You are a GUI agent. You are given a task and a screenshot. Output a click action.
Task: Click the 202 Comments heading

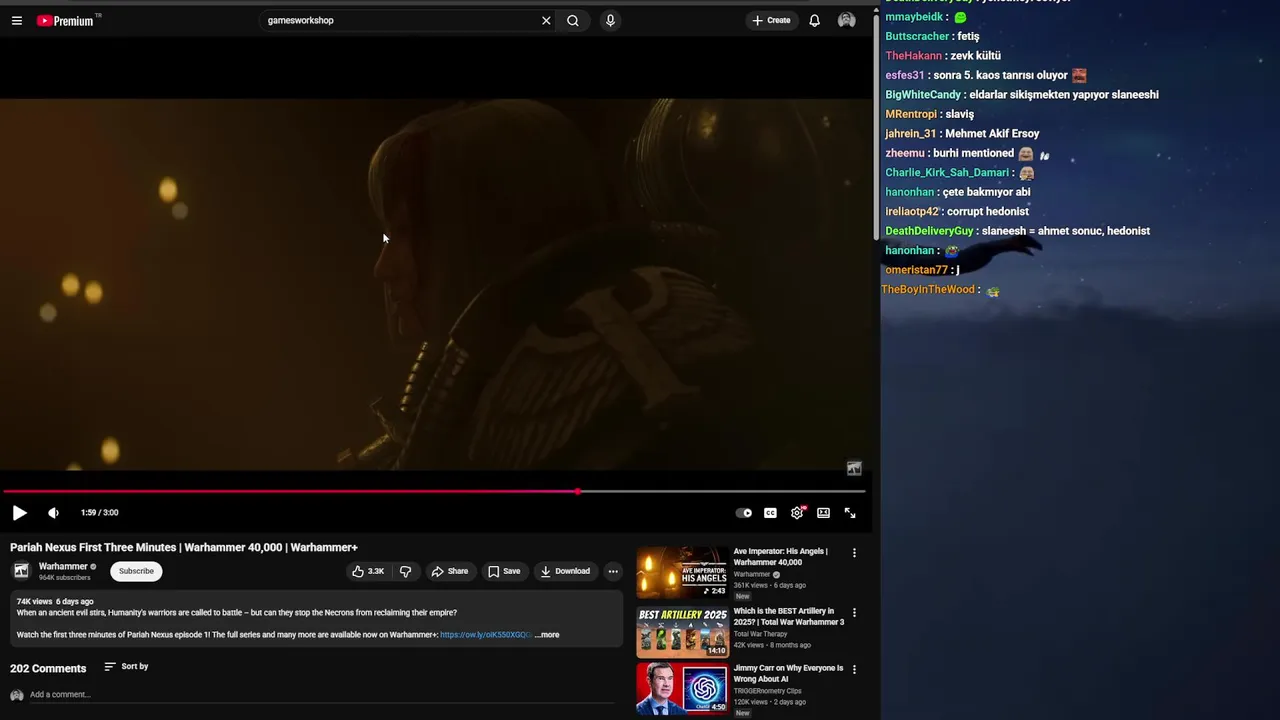click(48, 668)
